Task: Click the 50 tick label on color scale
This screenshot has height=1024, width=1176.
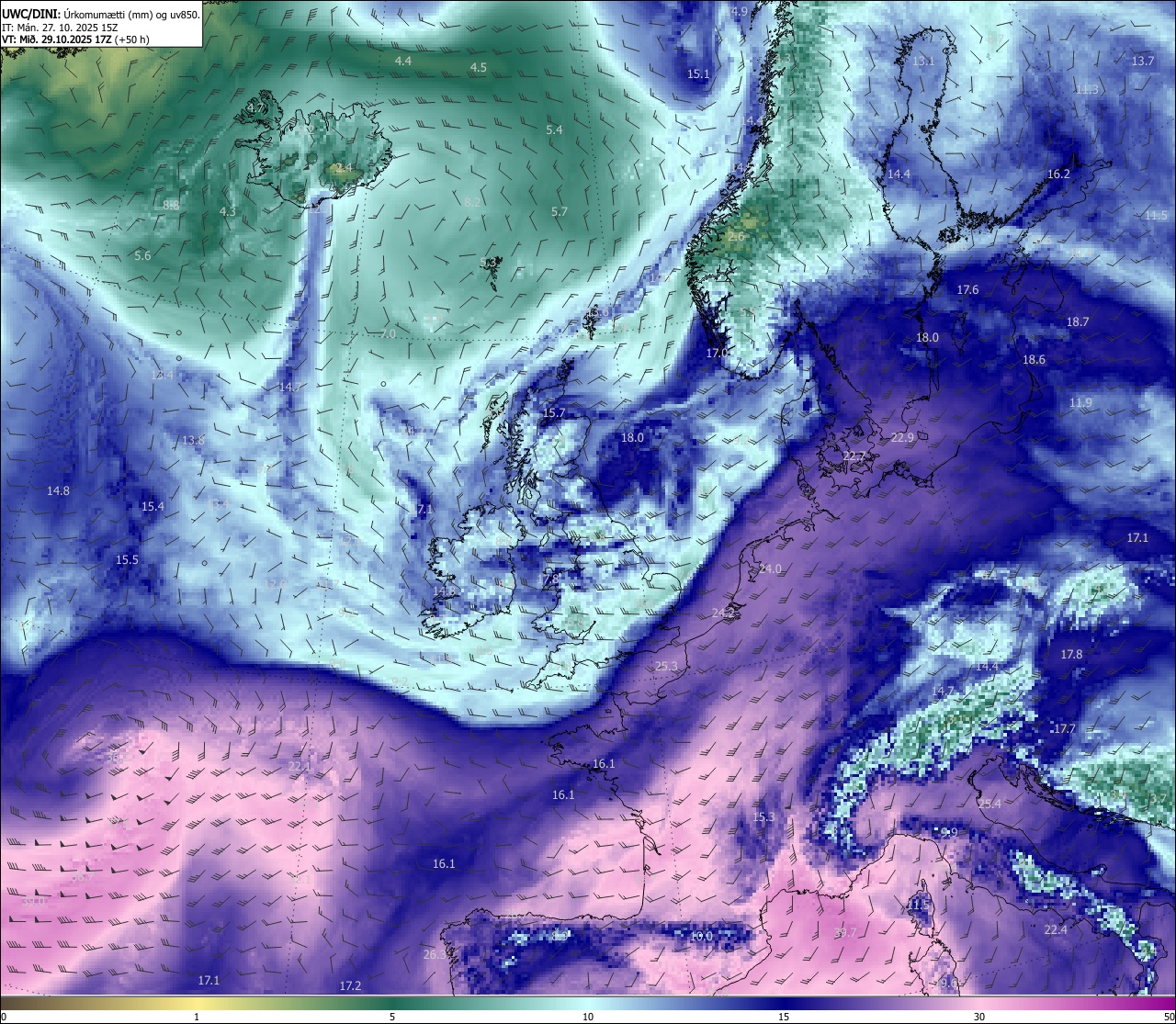Action: tap(1169, 1017)
